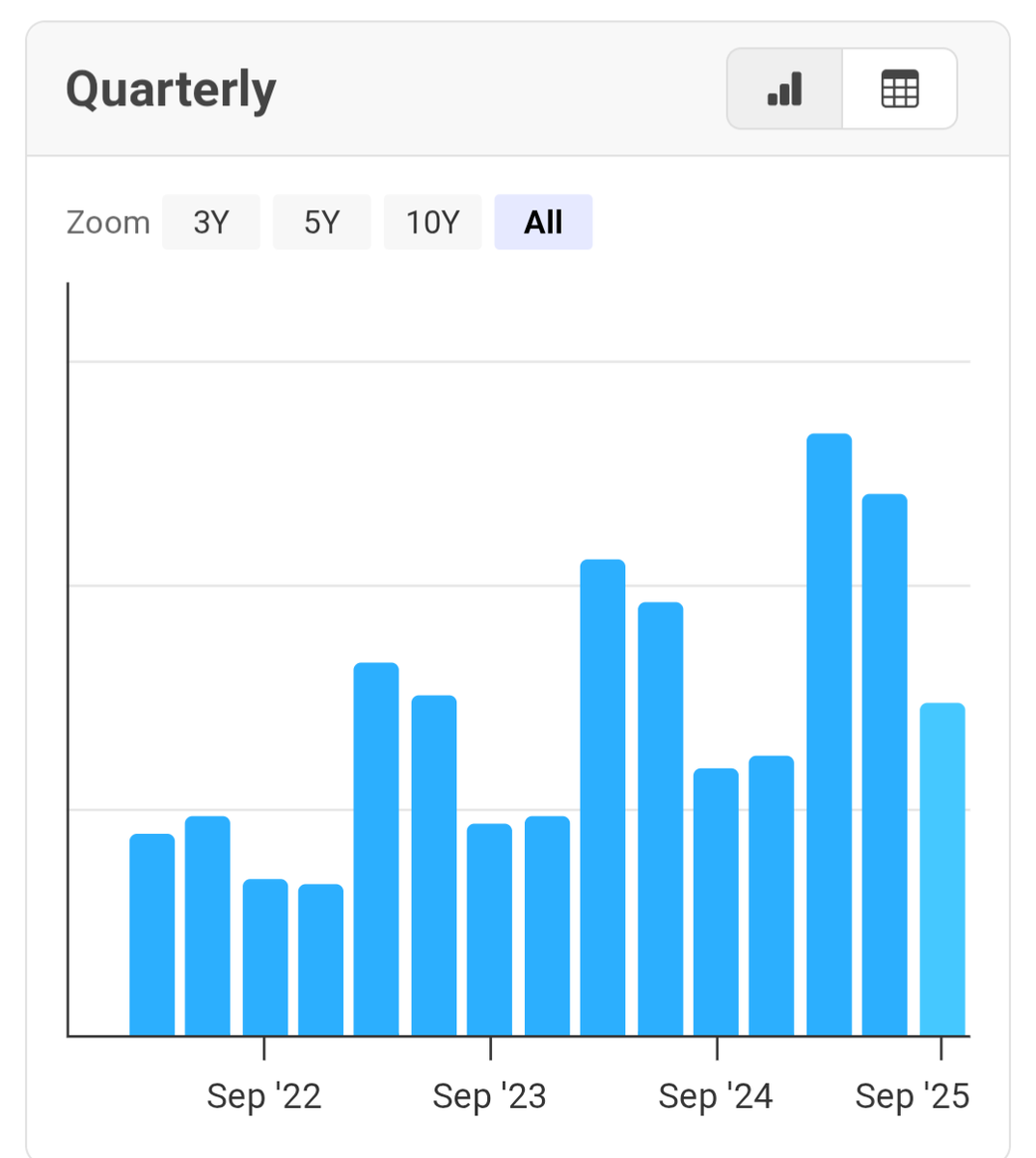This screenshot has height=1158, width=1036.
Task: Click the bar above the Sep '24 tick
Action: (x=717, y=902)
